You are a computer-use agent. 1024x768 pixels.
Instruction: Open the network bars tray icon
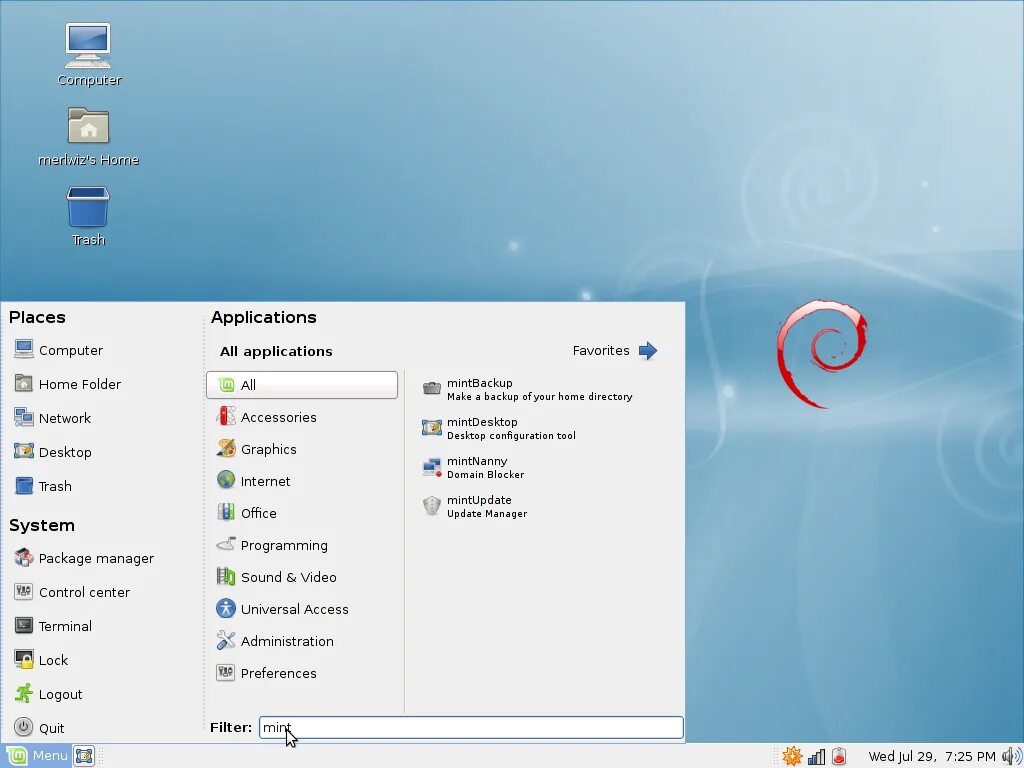pyautogui.click(x=816, y=756)
